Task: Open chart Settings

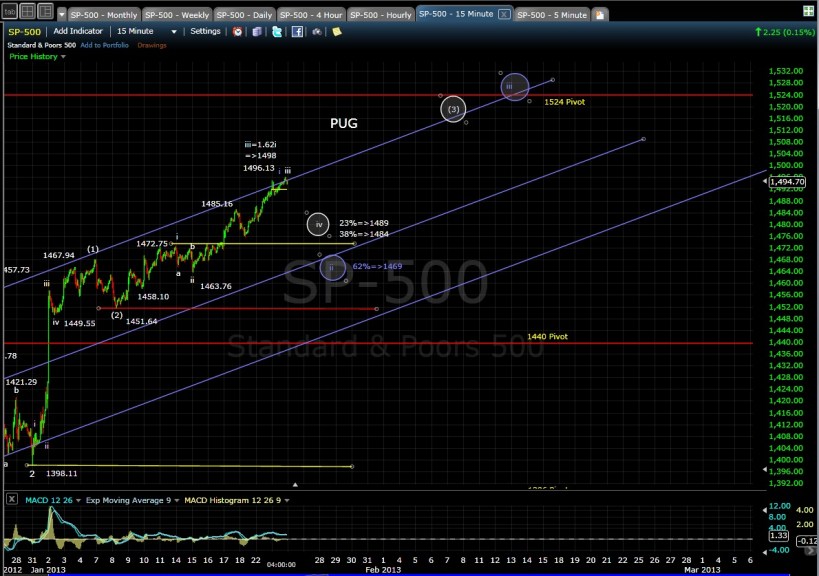Action: [x=205, y=31]
